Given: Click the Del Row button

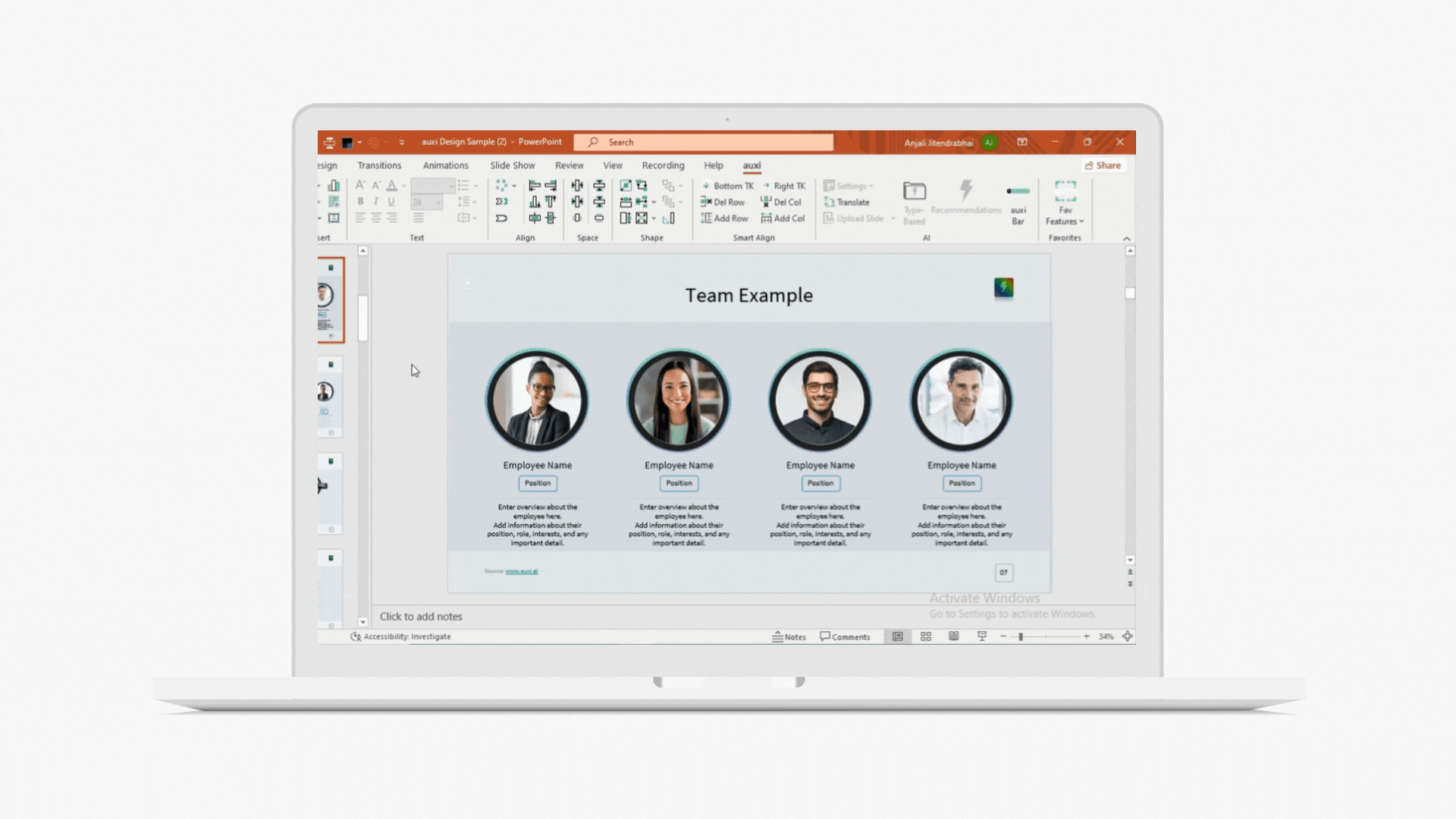Looking at the screenshot, I should coord(723,202).
